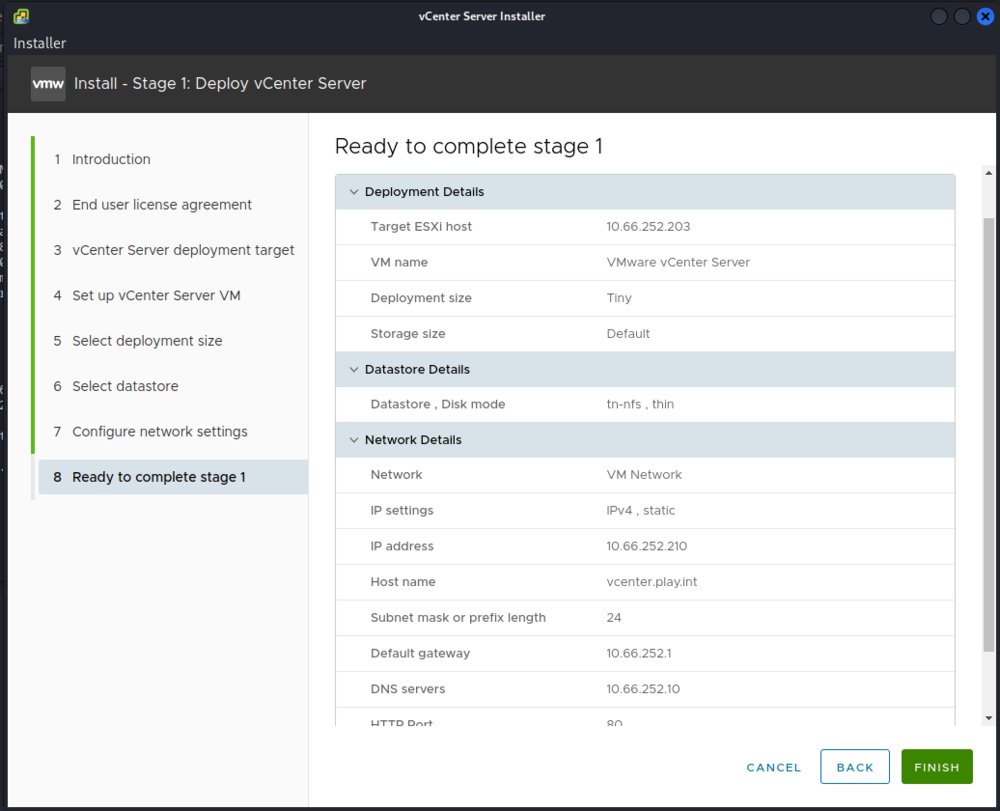Viewport: 1000px width, 811px height.
Task: Click the Back button
Action: click(x=854, y=767)
